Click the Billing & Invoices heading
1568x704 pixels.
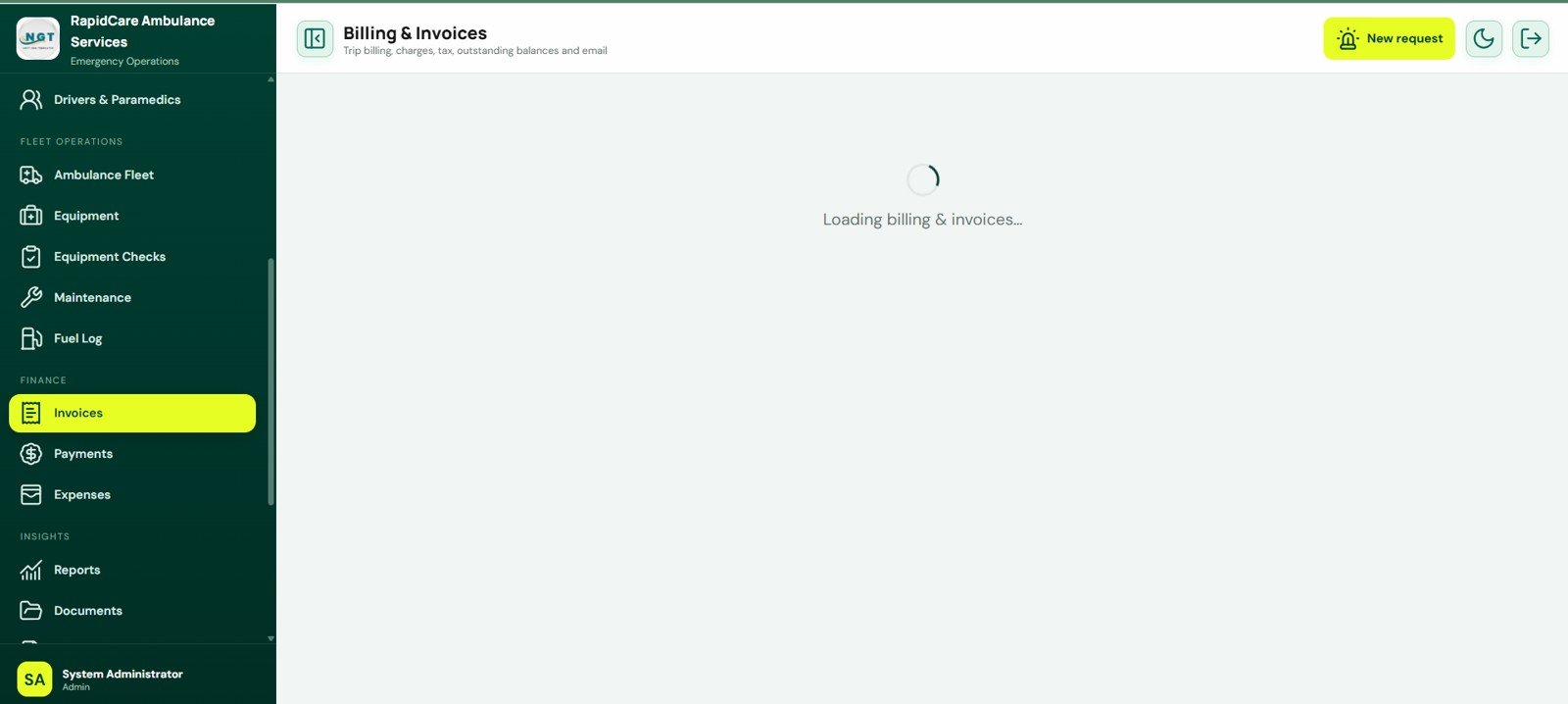(415, 33)
